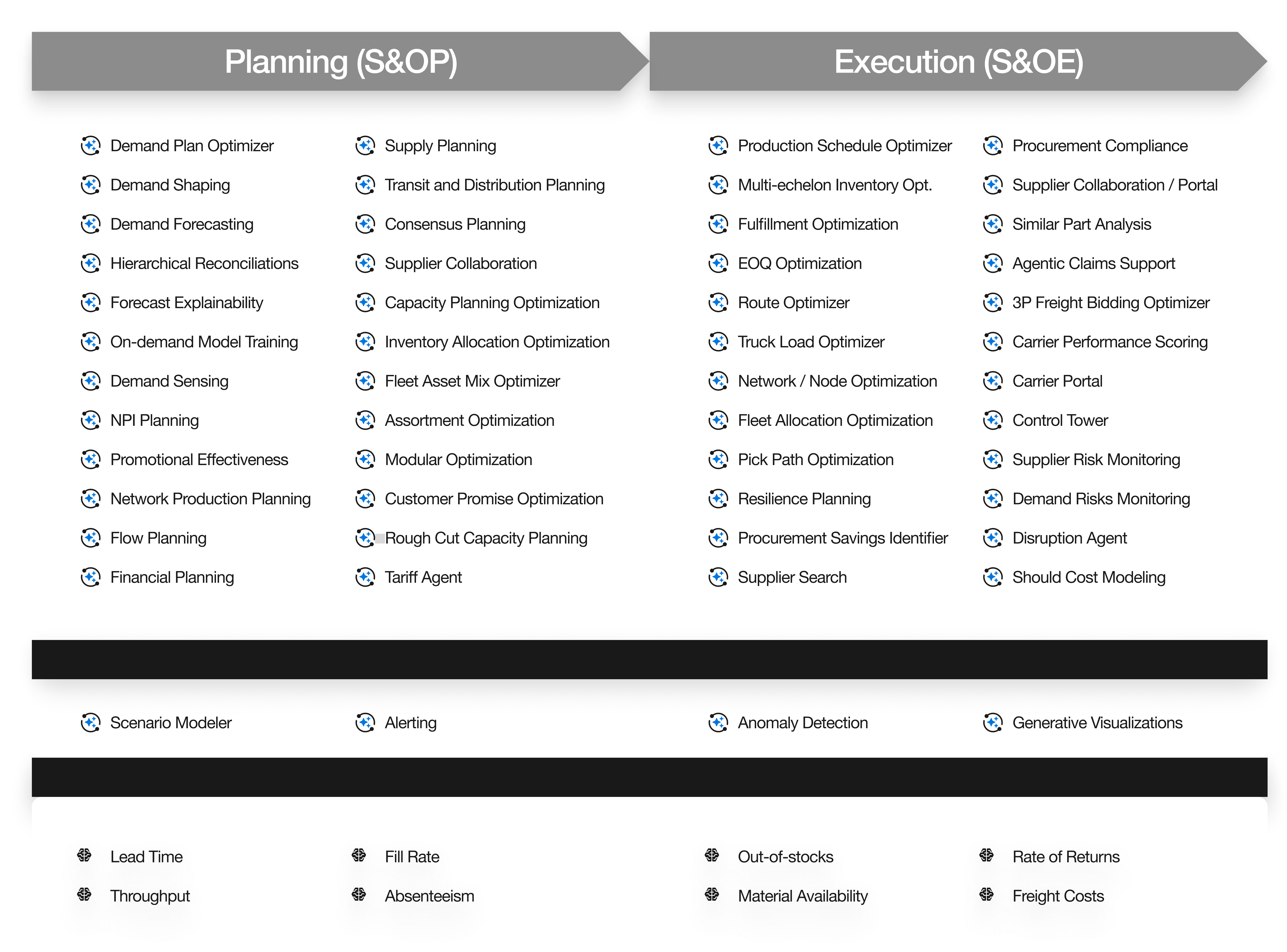Select the Material Availability model label
Screen dimensions: 1287x952
tap(803, 896)
